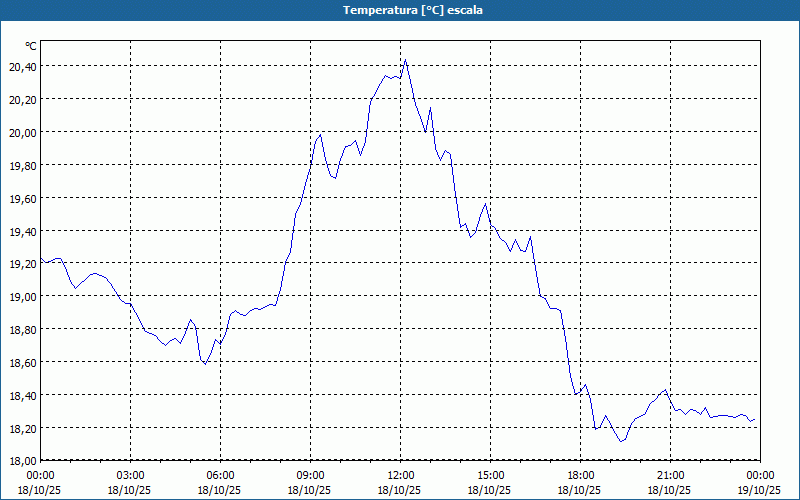Select the 18,60 y-axis value label
The width and height of the screenshot is (800, 500).
[x=23, y=362]
